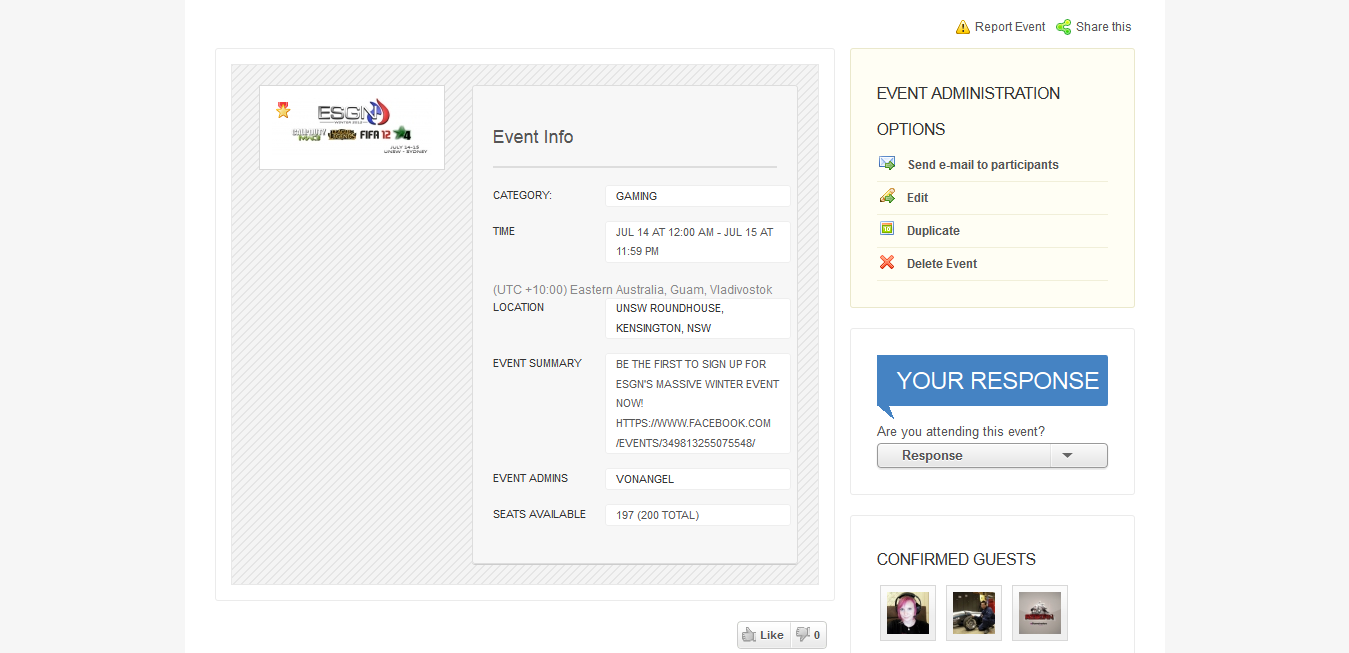Click the green Share this icon
Image resolution: width=1349 pixels, height=653 pixels.
pos(1064,27)
